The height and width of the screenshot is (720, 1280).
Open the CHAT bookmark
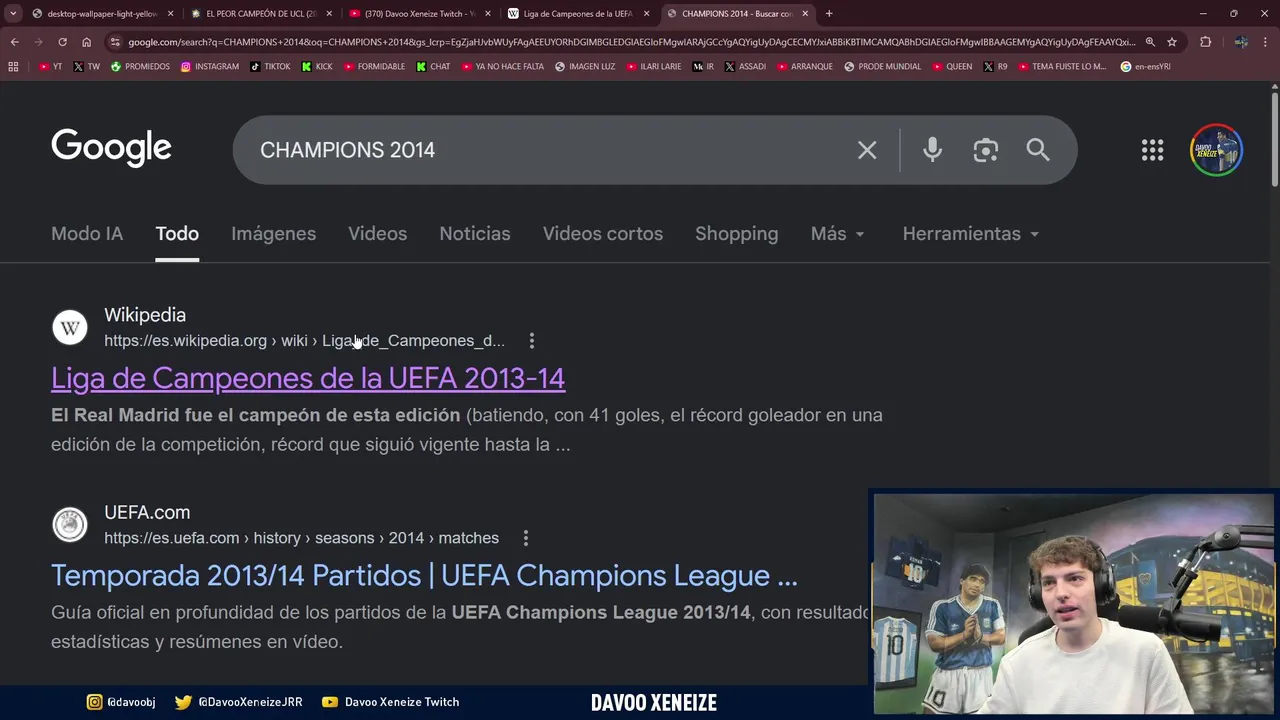click(433, 67)
